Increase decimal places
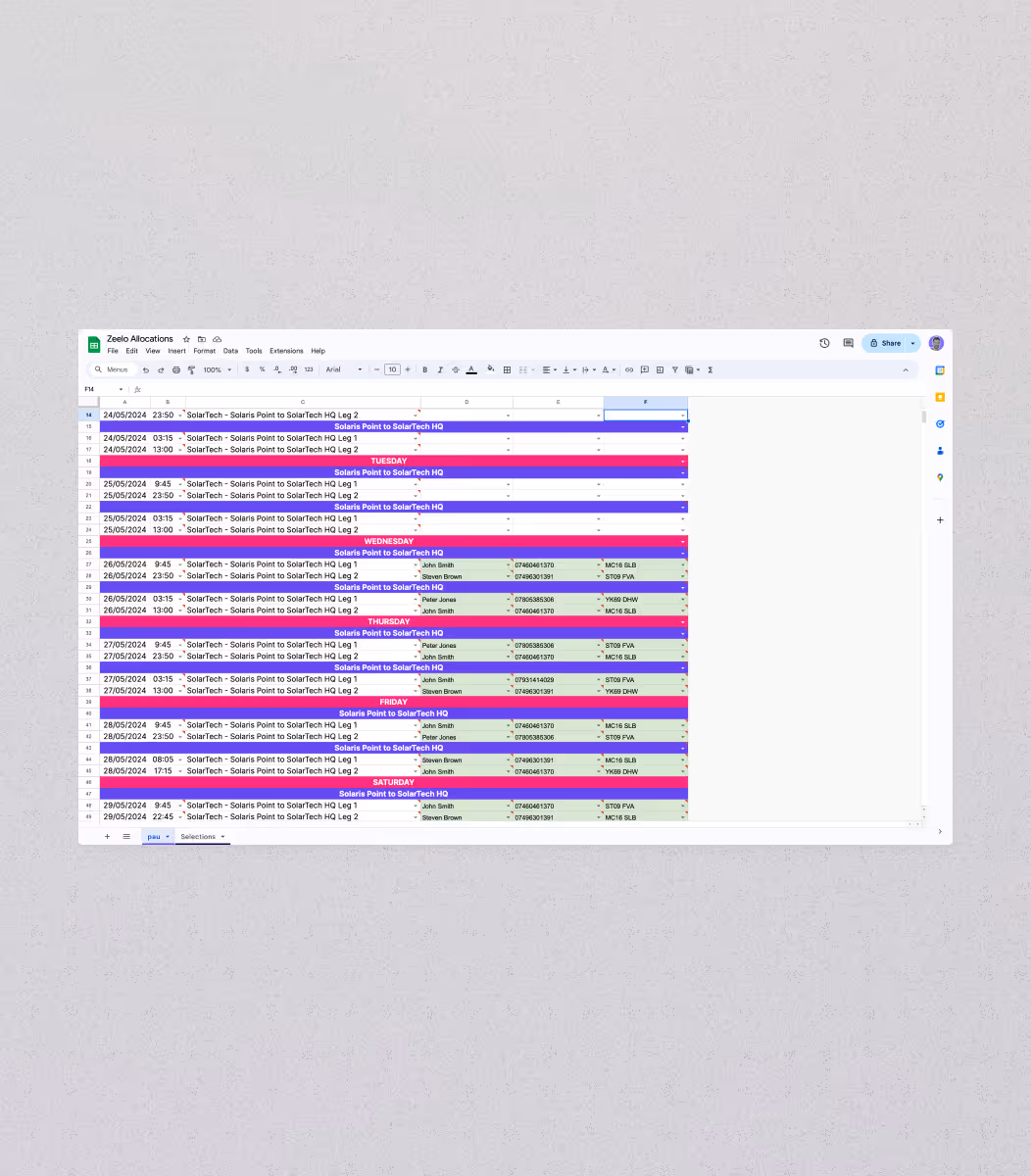Image resolution: width=1031 pixels, height=1176 pixels. click(x=293, y=369)
